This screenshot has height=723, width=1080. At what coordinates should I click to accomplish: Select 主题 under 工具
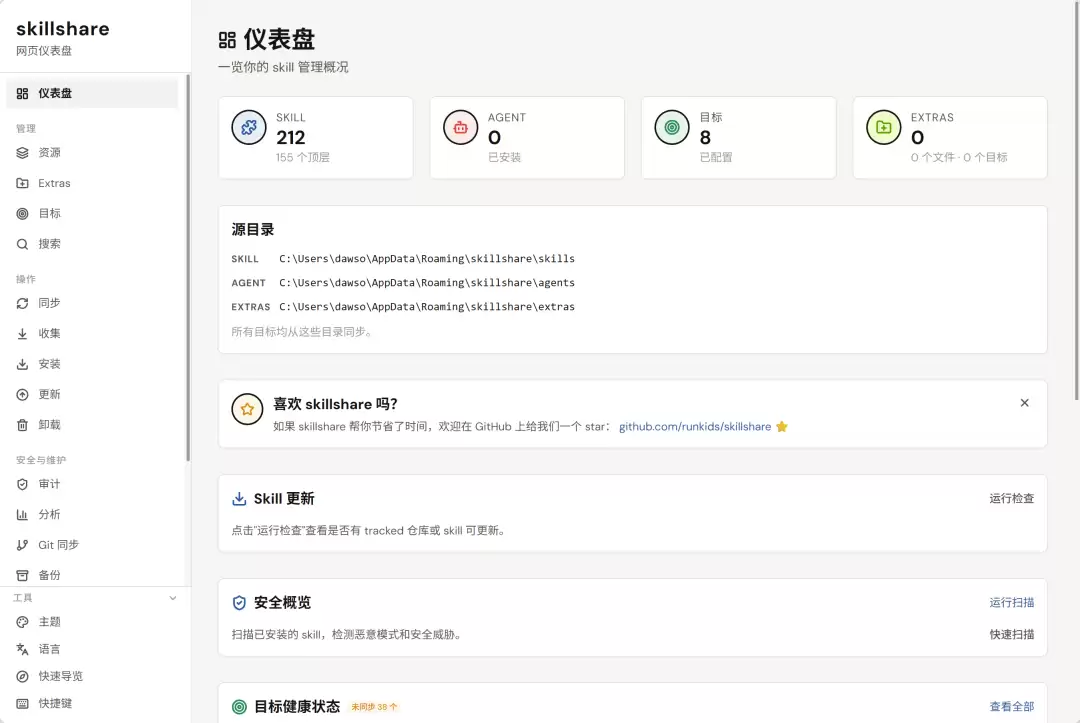click(x=92, y=622)
